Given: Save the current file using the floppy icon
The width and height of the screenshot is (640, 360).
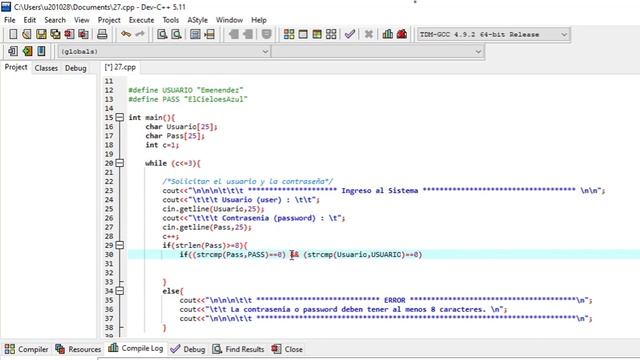Looking at the screenshot, I should point(41,34).
